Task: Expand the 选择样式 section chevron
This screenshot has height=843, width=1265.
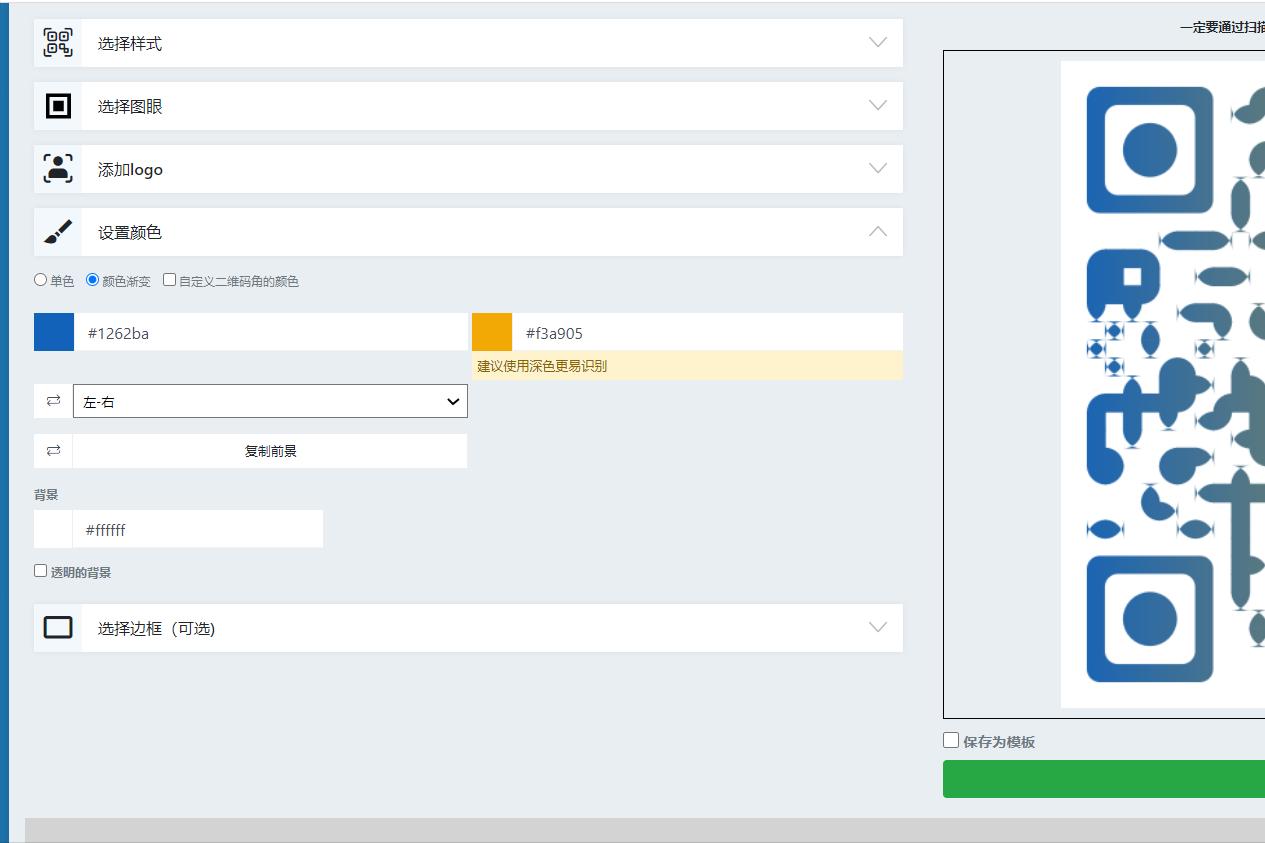Action: (x=878, y=42)
